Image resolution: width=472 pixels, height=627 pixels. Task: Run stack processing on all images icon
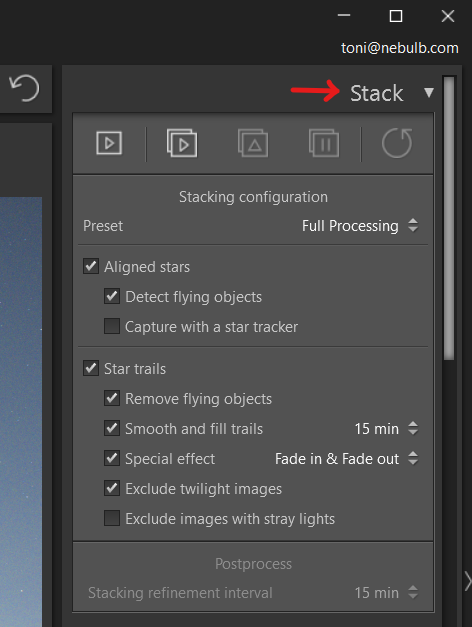pos(182,143)
